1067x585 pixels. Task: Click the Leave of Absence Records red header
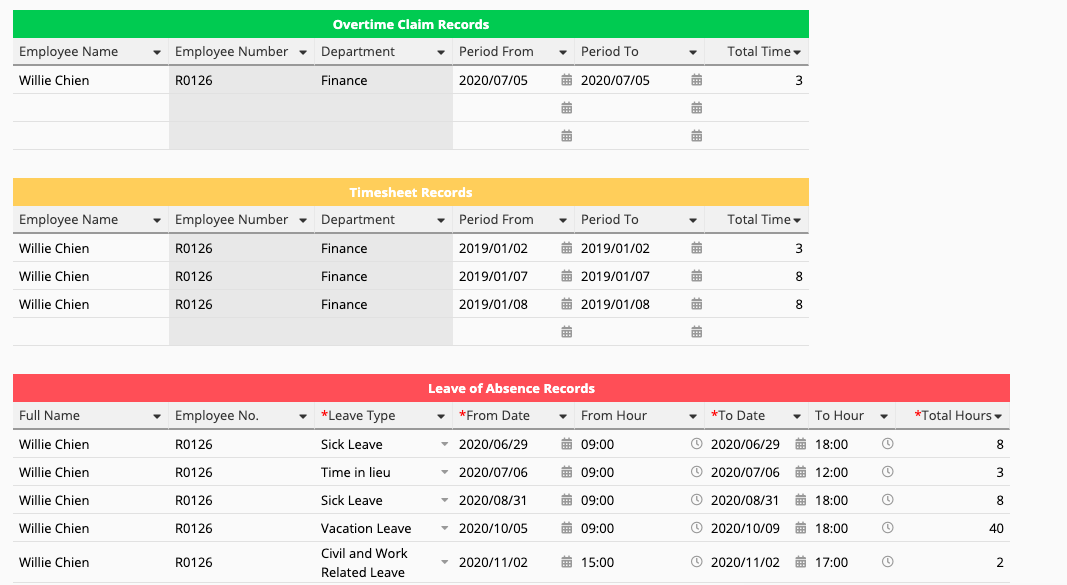[511, 388]
